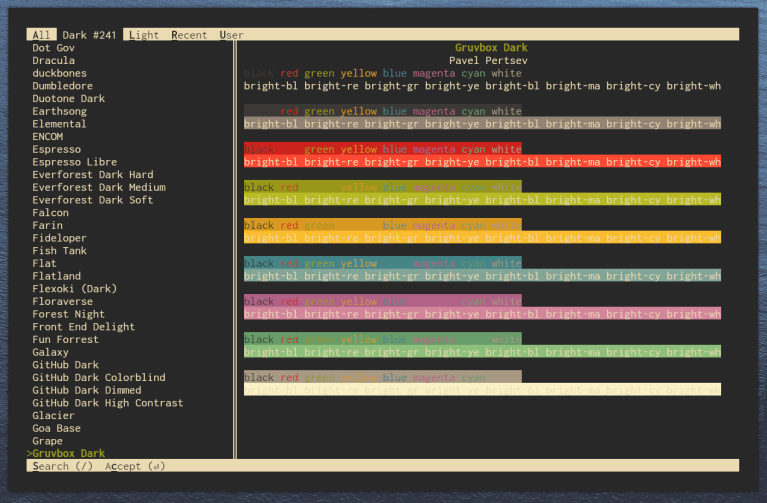Select the Dot Gov theme
Viewport: 767px width, 503px height.
[53, 47]
